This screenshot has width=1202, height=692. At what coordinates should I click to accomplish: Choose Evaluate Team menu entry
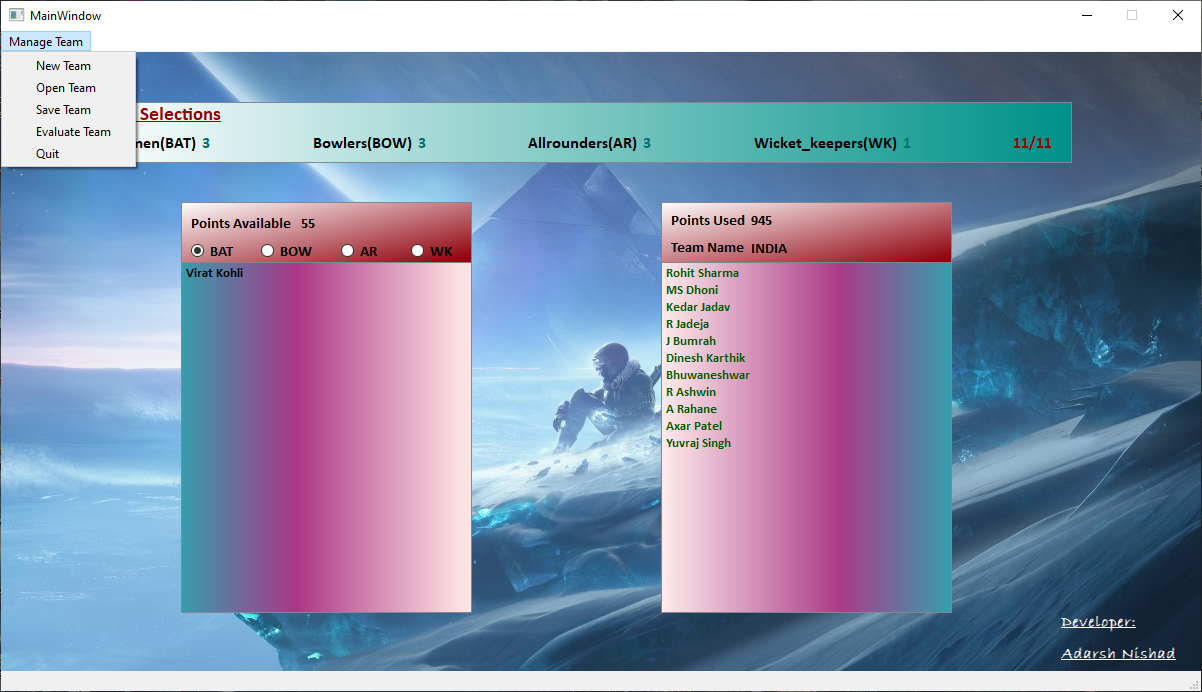(68, 132)
